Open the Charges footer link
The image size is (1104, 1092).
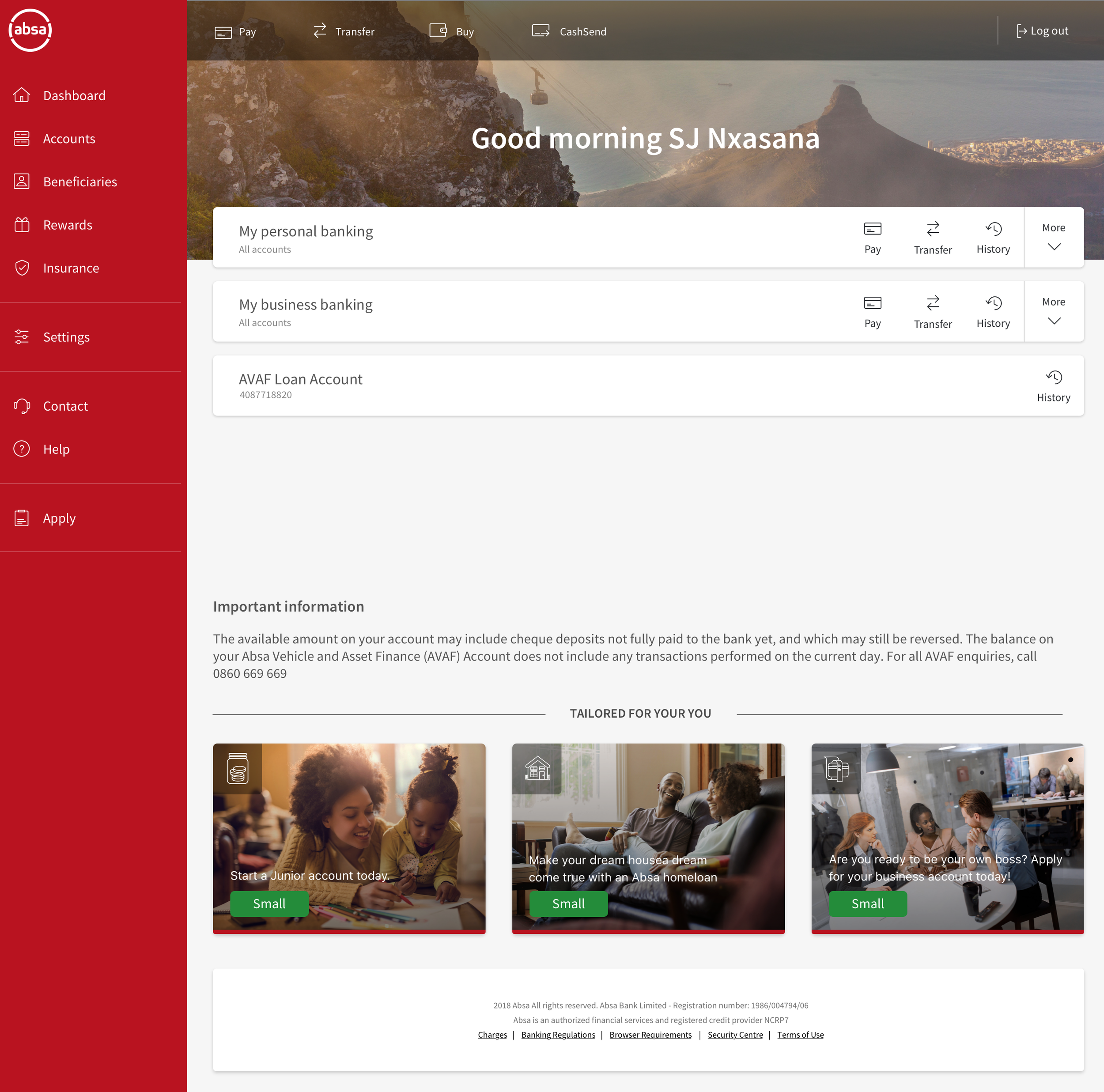[x=492, y=1035]
